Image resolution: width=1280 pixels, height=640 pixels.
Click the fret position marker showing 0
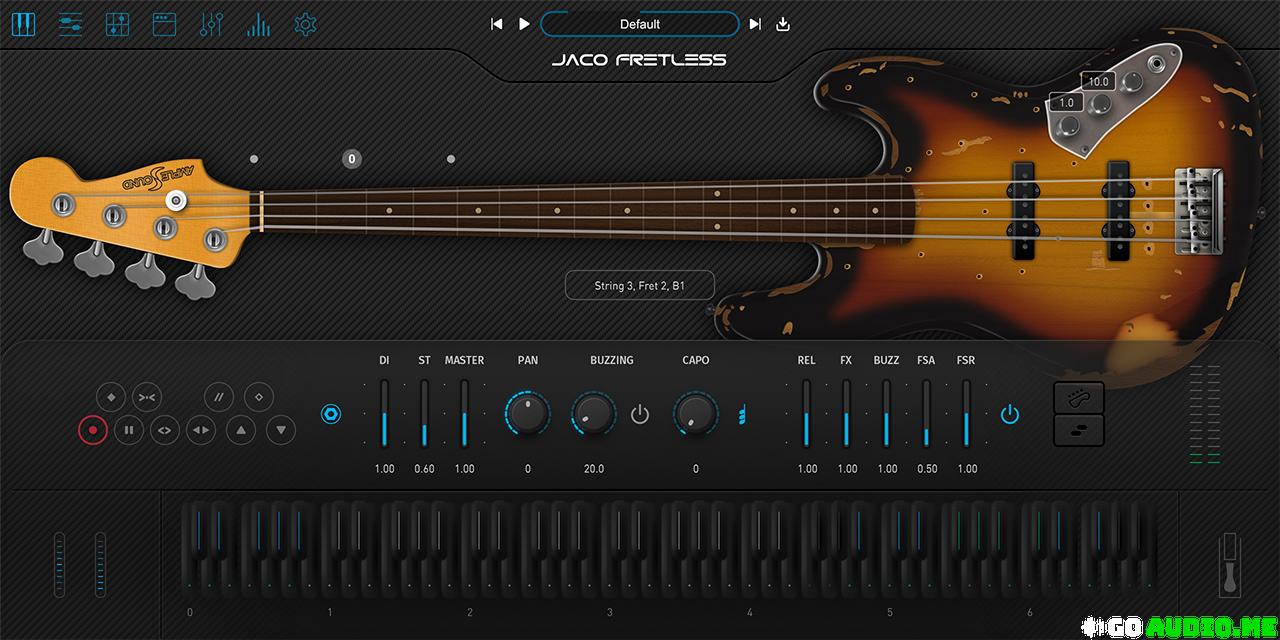pos(351,159)
